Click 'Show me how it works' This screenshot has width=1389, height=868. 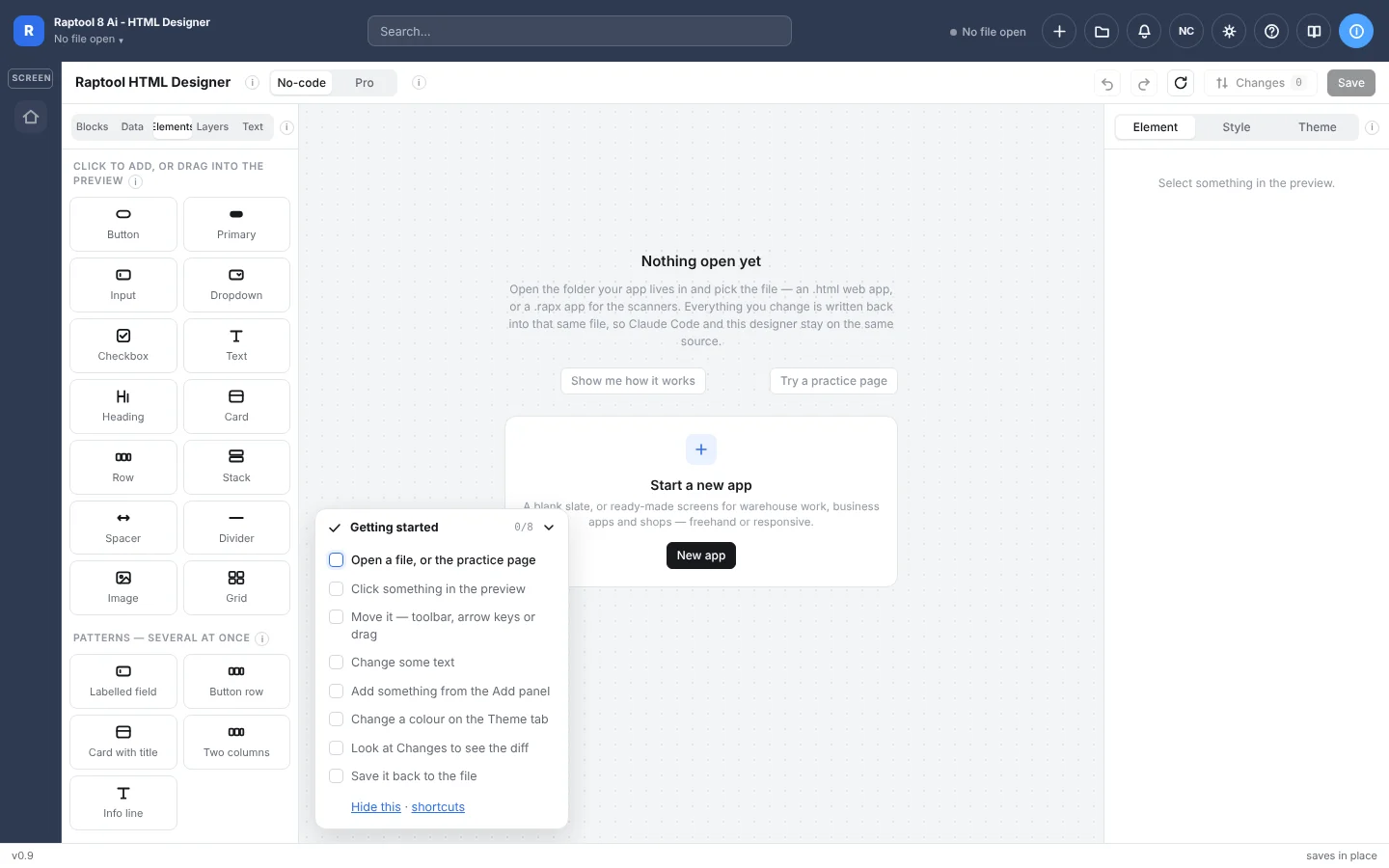633,381
